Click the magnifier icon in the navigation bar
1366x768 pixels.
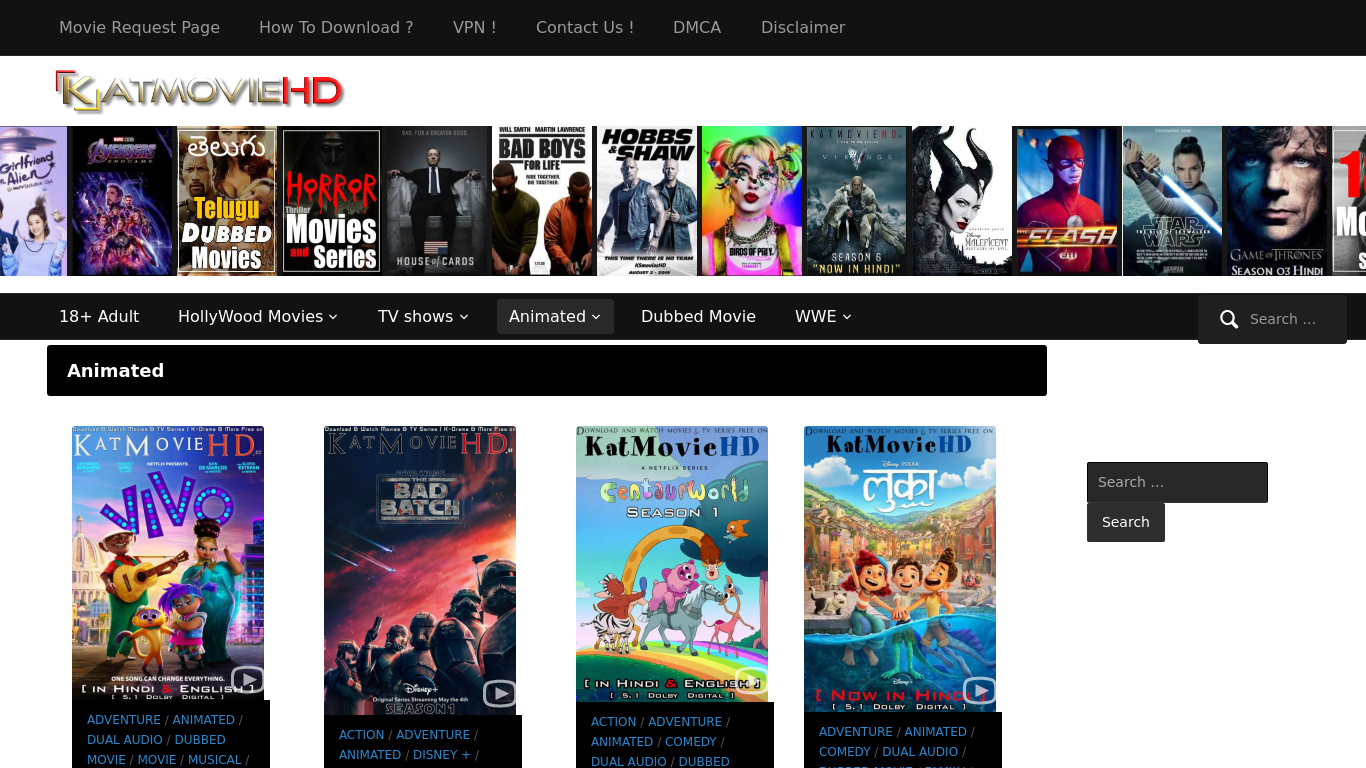1229,319
